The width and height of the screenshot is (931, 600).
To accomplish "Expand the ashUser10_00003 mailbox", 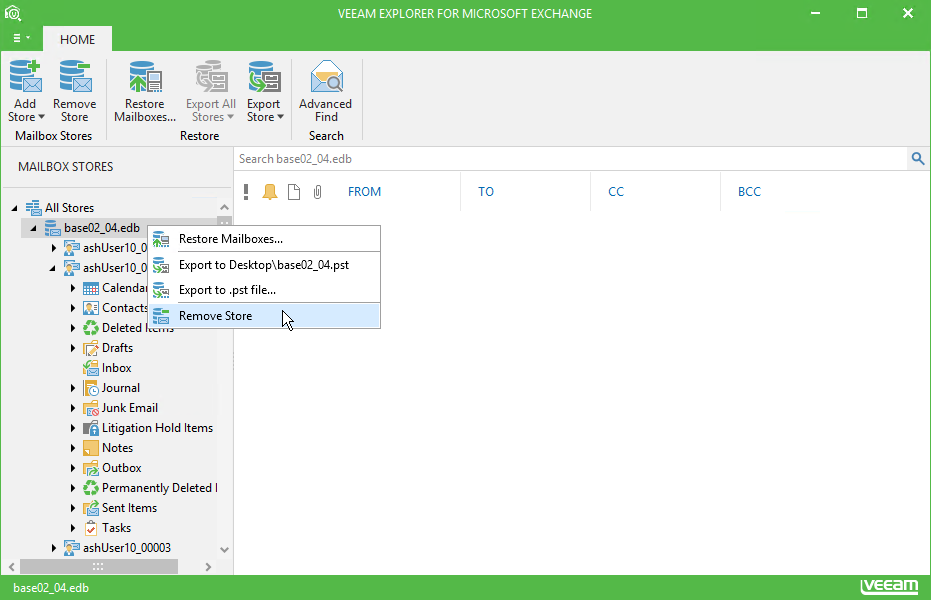I will [x=53, y=548].
